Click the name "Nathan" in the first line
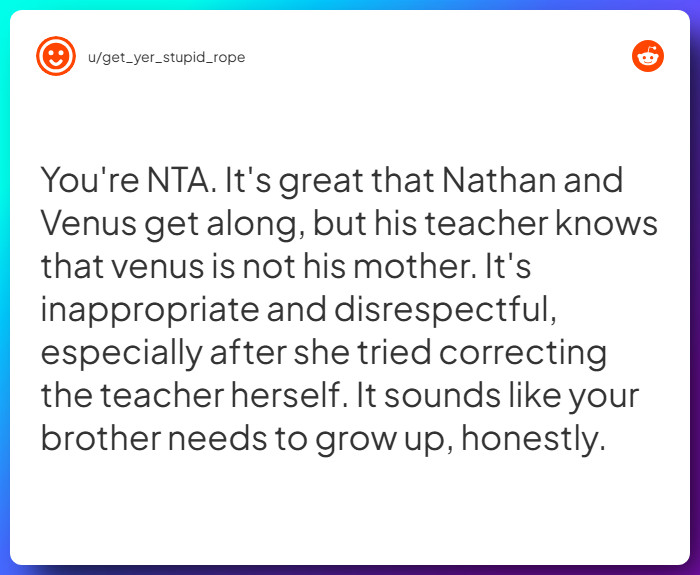700x575 pixels. click(500, 180)
